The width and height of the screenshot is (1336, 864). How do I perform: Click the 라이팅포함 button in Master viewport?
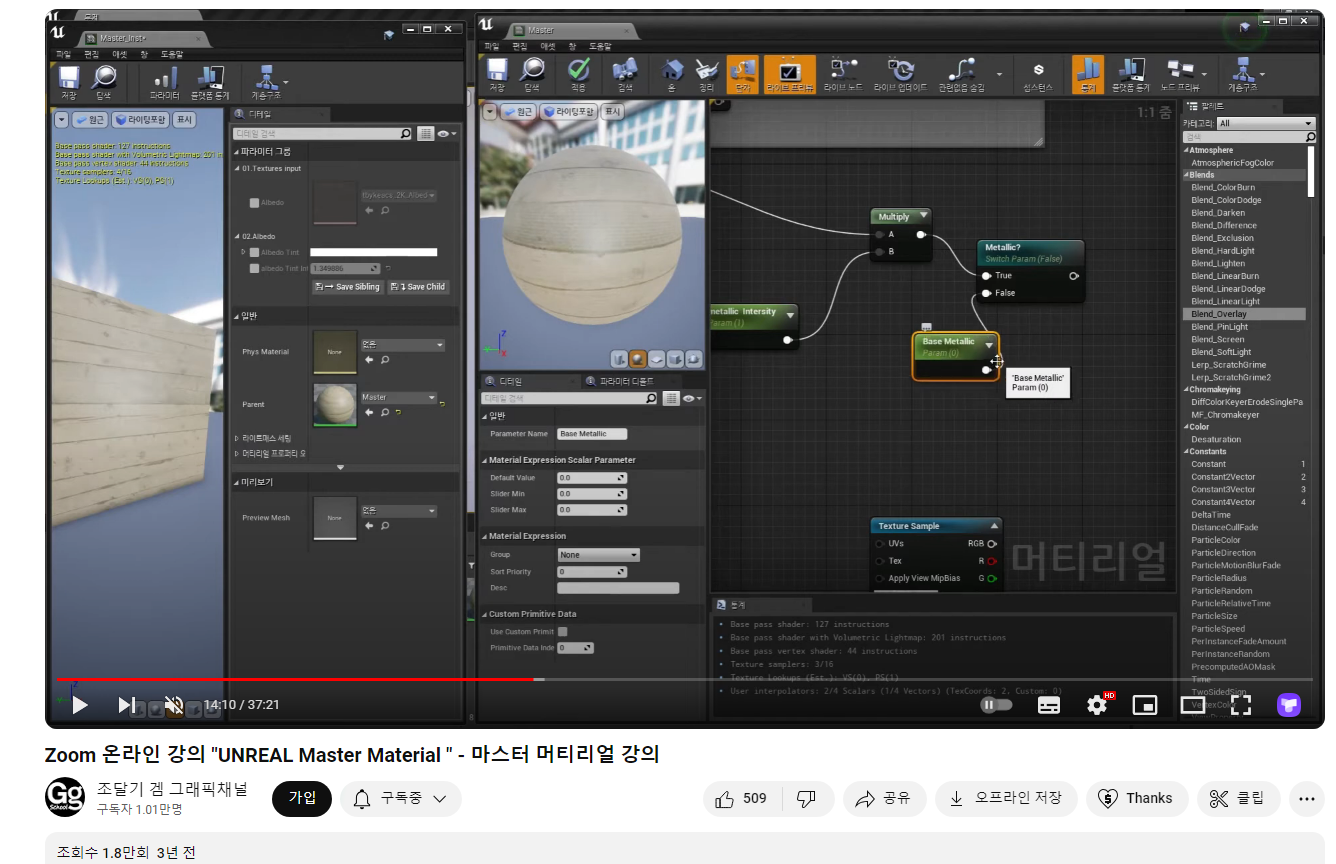point(568,112)
